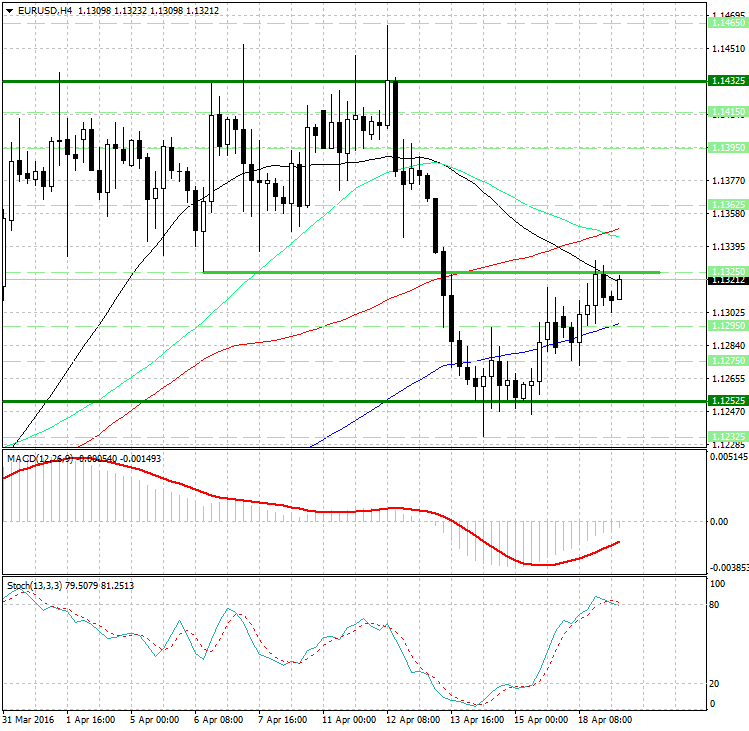Click the 1.12840 price axis value
Viewport: 749px width, 731px height.
click(x=728, y=345)
